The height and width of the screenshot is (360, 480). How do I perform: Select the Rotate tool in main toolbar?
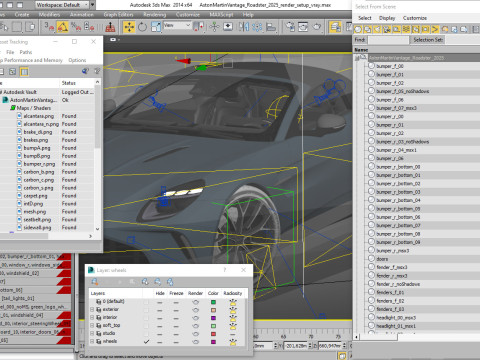(142, 27)
